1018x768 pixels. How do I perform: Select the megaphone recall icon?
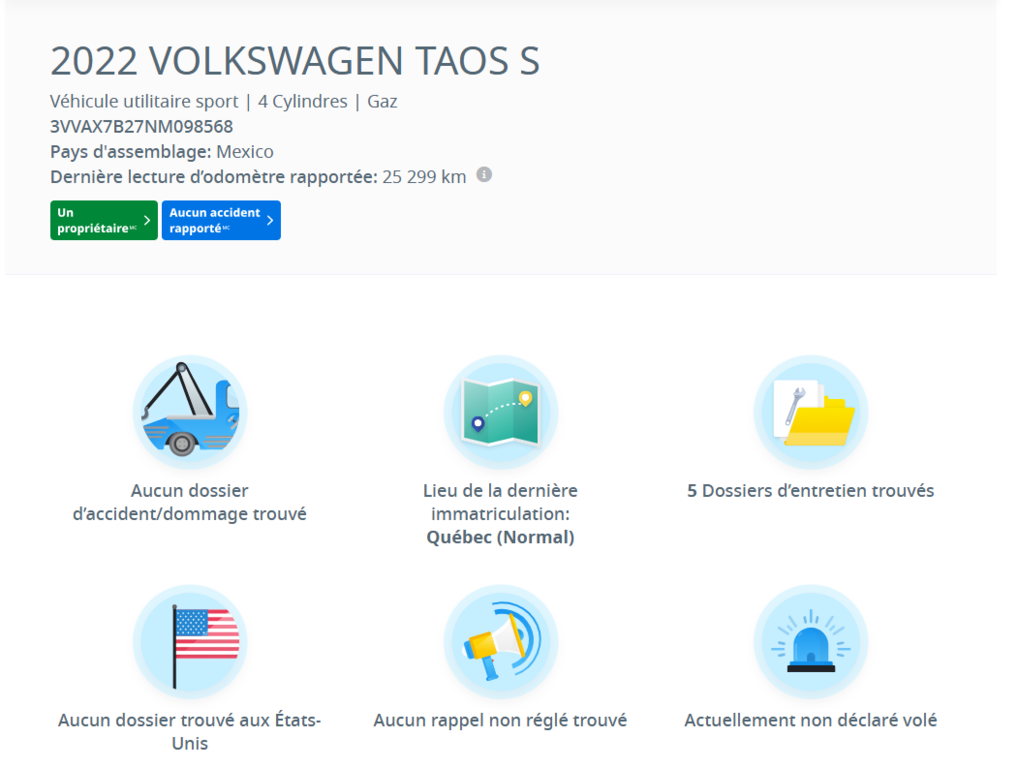pos(500,641)
